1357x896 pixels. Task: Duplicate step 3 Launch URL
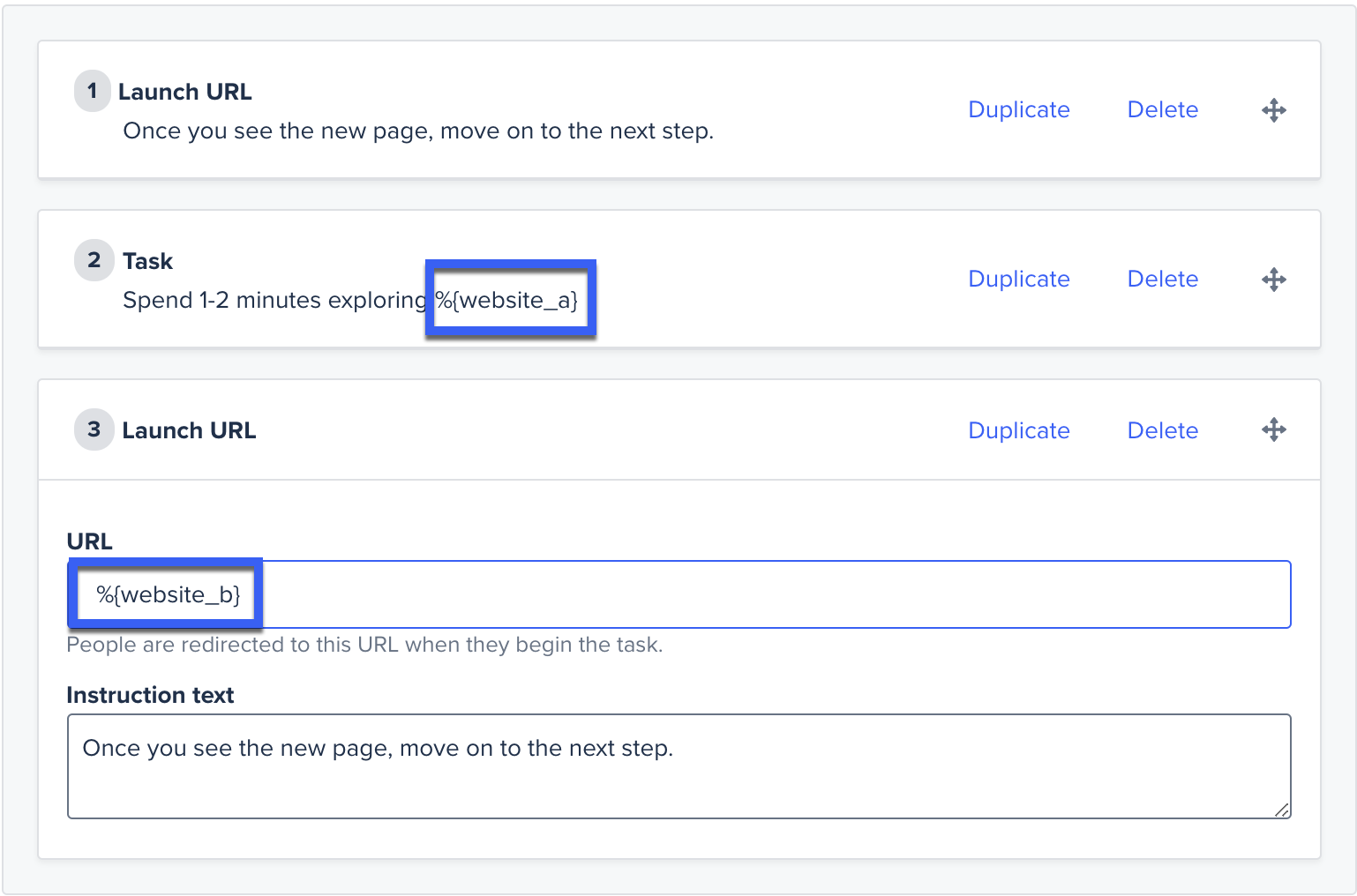click(x=1019, y=430)
